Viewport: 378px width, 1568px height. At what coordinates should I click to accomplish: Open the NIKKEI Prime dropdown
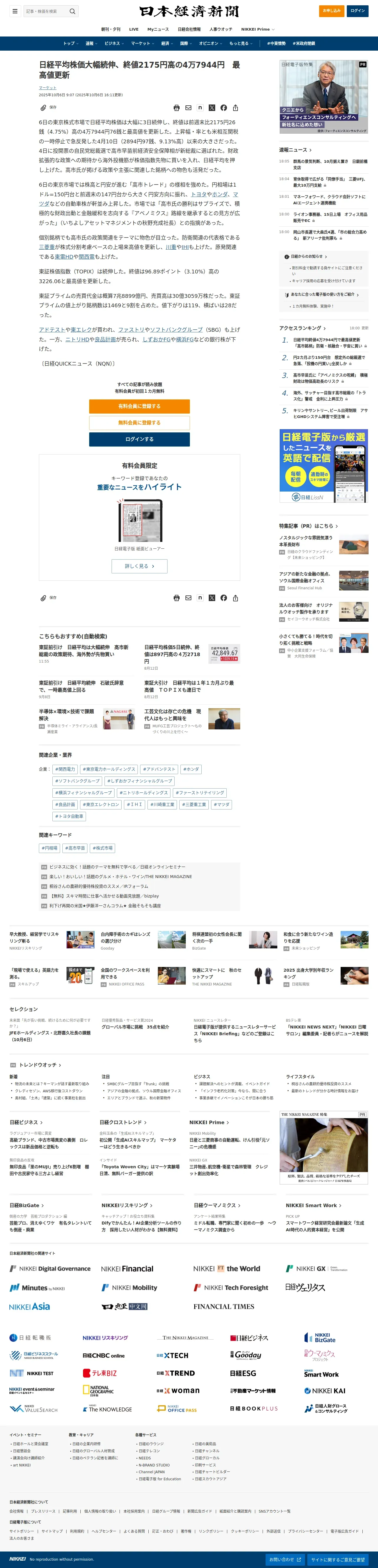(258, 29)
